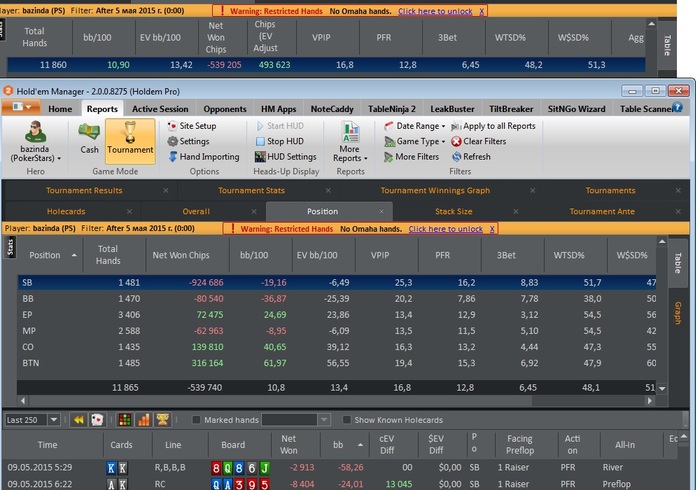700x490 pixels.
Task: Expand the More Reports dropdown arrow
Action: 366,158
